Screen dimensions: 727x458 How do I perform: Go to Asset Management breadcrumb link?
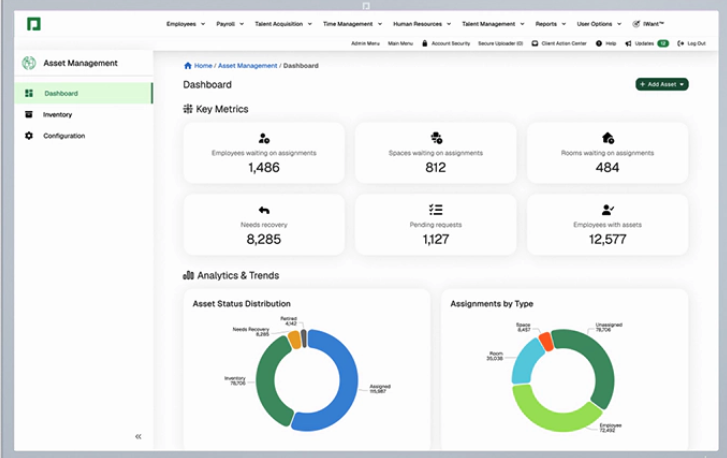248,66
